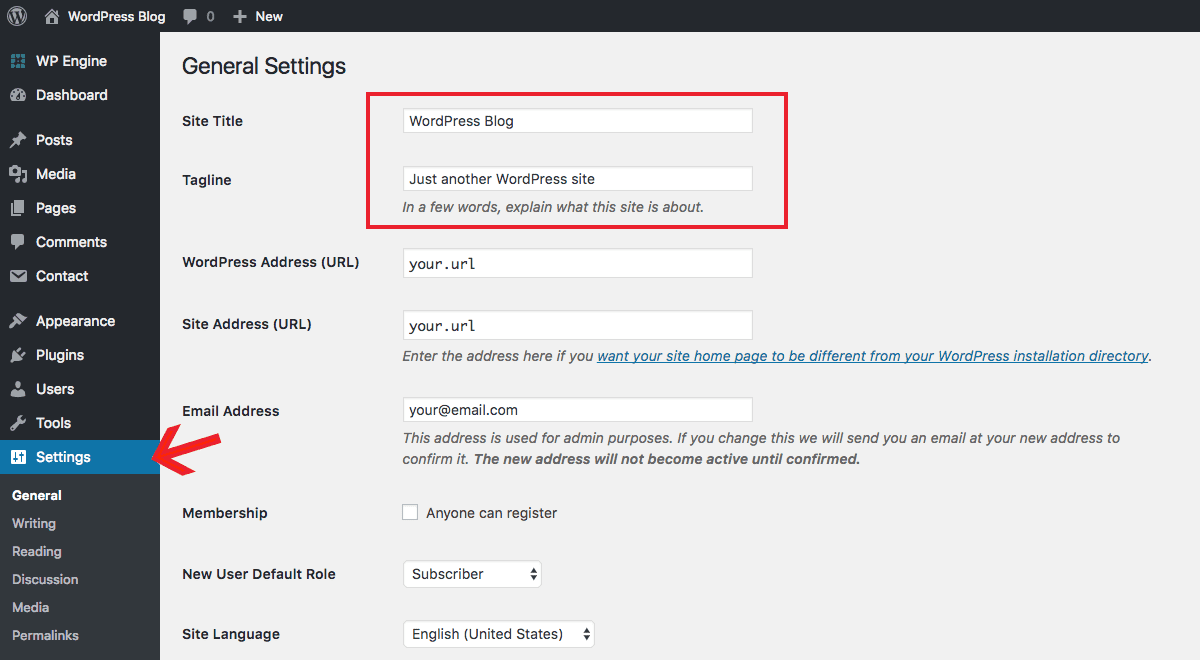The image size is (1200, 660).
Task: Click the Site Title input field
Action: pos(577,121)
